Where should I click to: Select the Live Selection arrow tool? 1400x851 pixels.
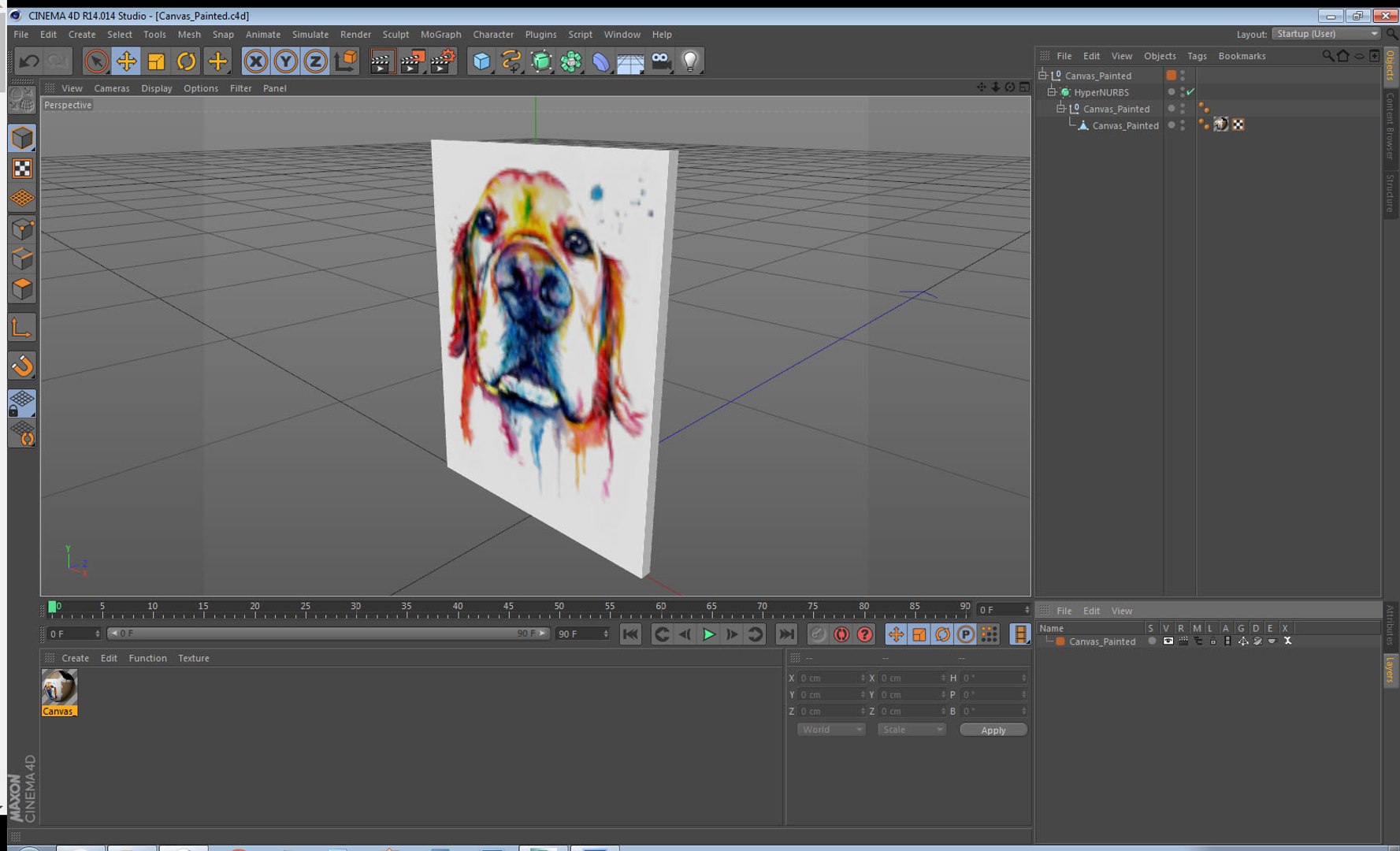(96, 61)
